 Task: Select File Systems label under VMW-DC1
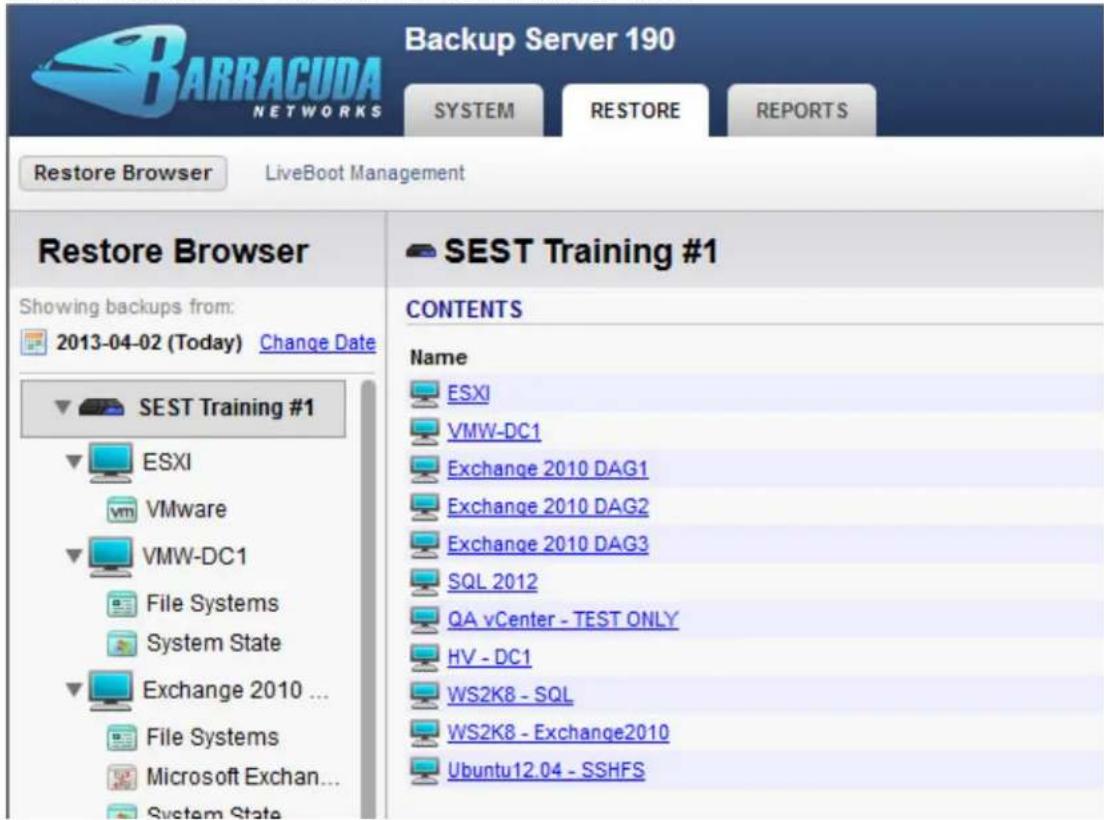tap(213, 604)
